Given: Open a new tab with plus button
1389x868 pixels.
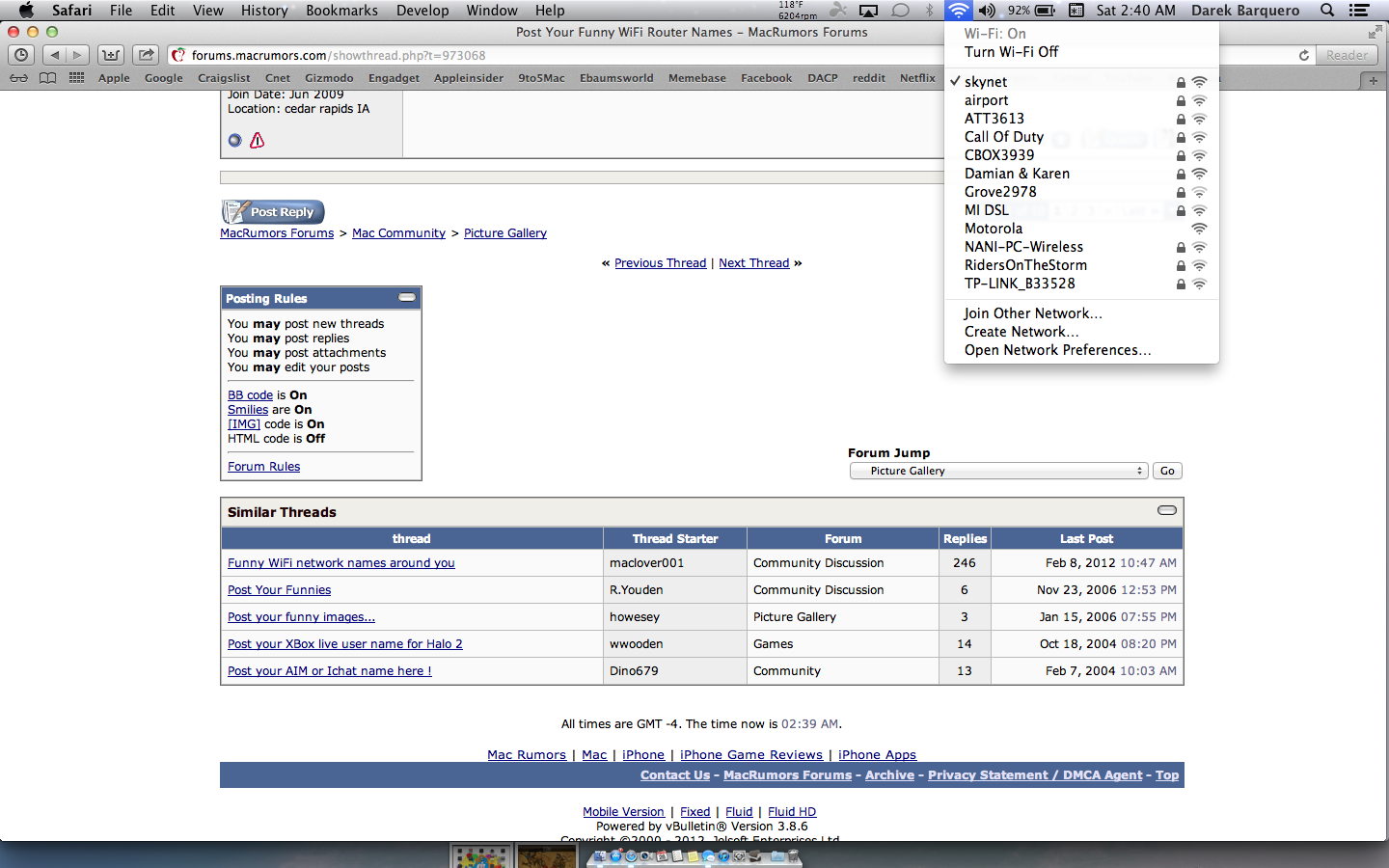Looking at the screenshot, I should point(1374,80).
